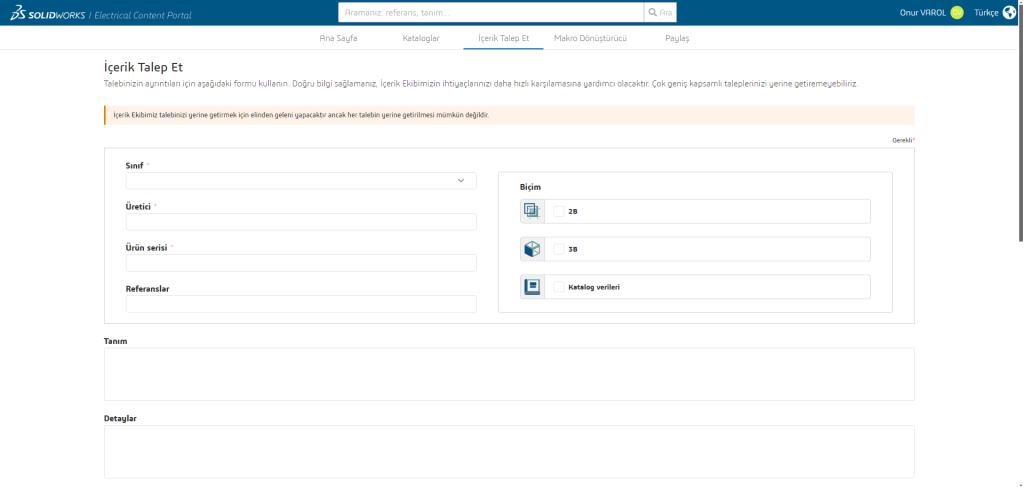Enable the 2B format checkbox
The width and height of the screenshot is (1024, 489).
click(x=559, y=211)
